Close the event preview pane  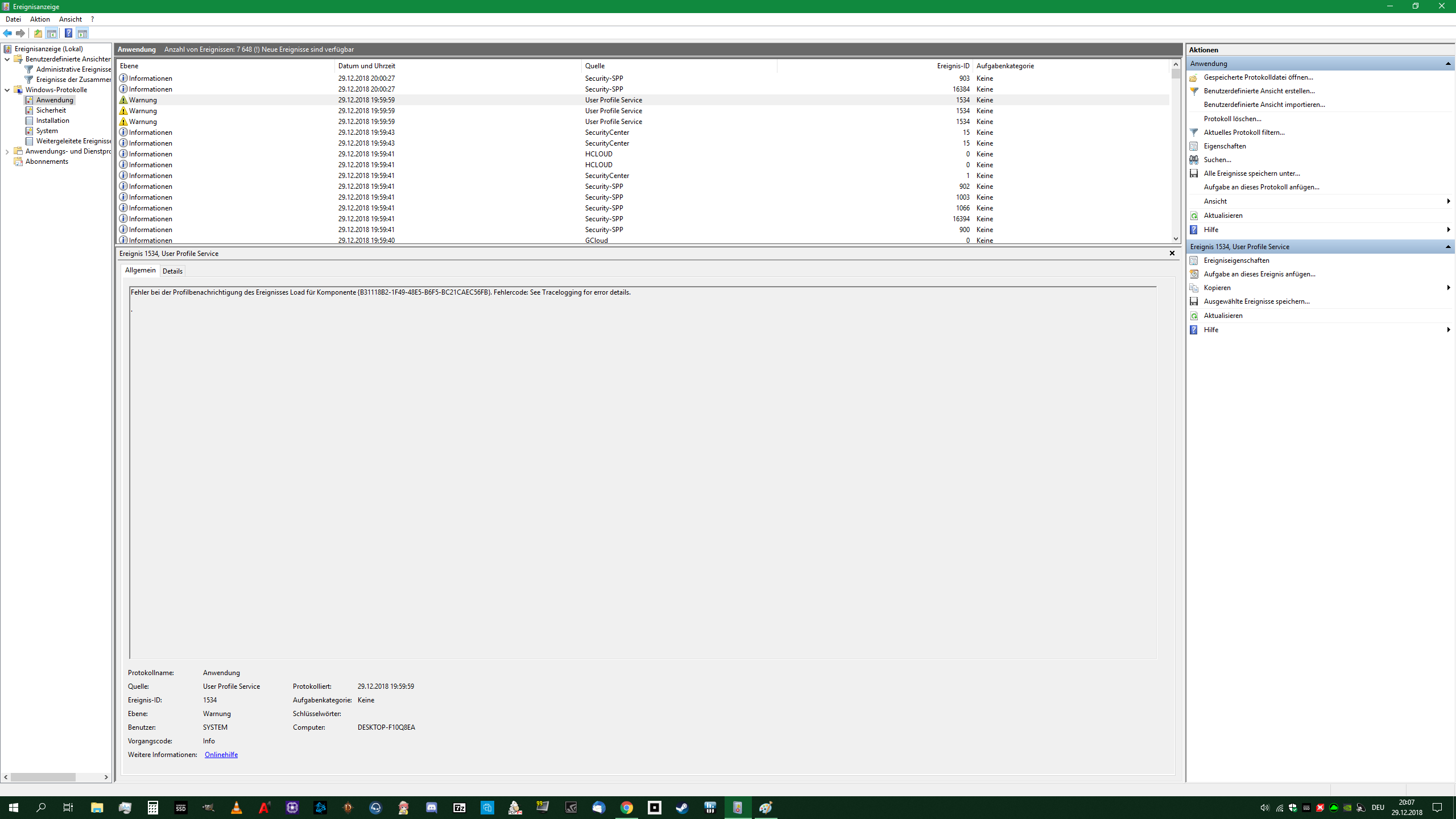[x=1172, y=253]
